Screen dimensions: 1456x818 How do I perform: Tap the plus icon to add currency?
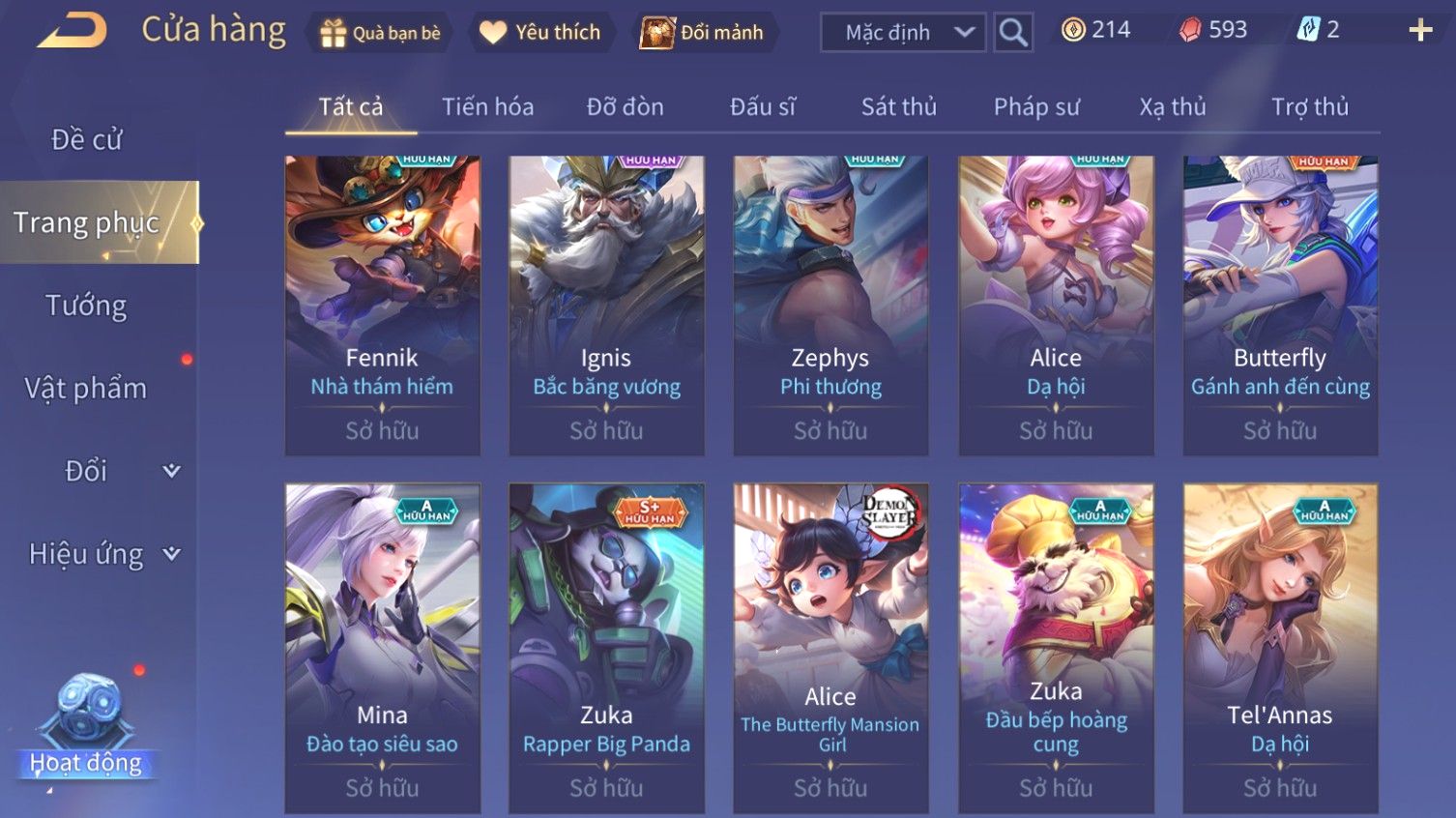pyautogui.click(x=1420, y=31)
